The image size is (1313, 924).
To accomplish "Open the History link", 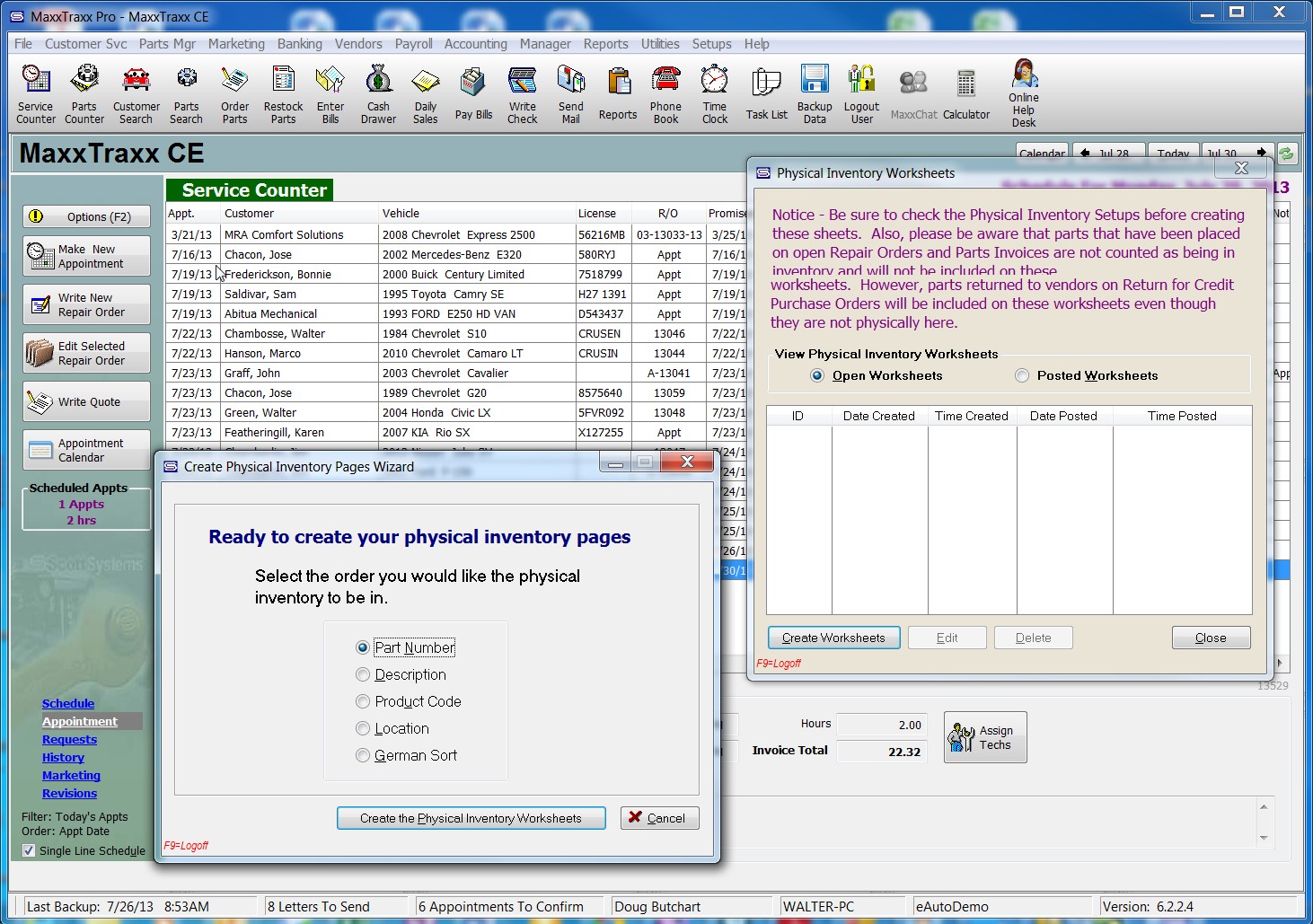I will 63,757.
